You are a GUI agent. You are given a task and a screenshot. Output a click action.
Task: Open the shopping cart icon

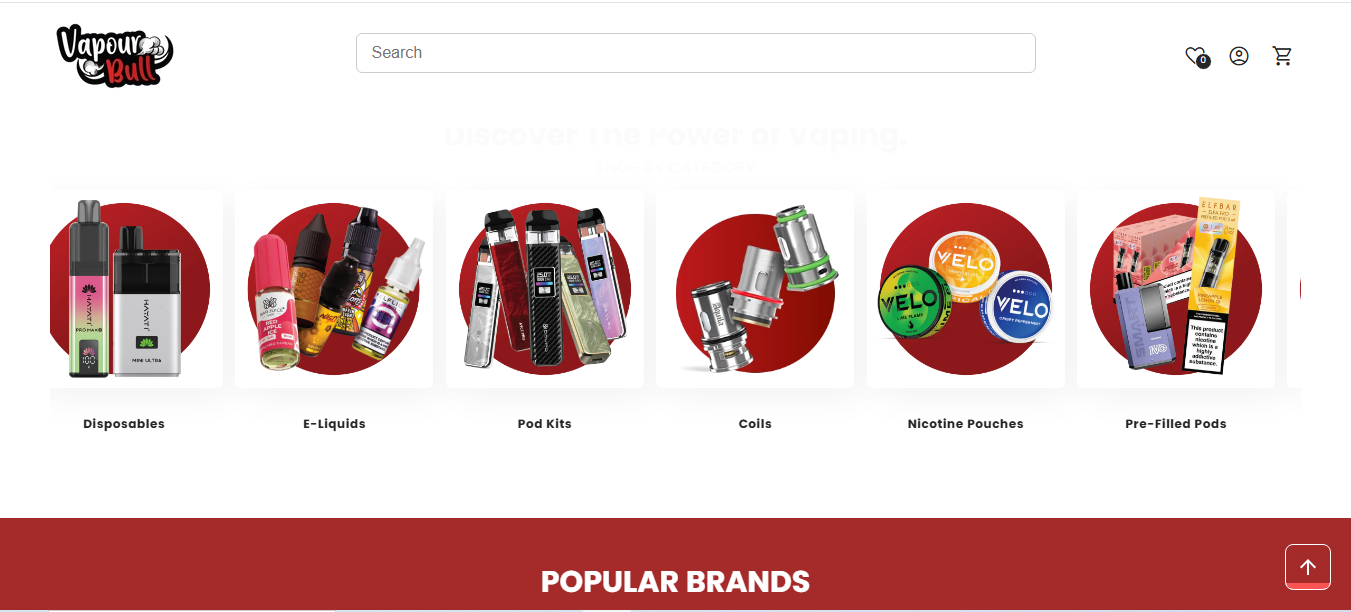(x=1282, y=56)
